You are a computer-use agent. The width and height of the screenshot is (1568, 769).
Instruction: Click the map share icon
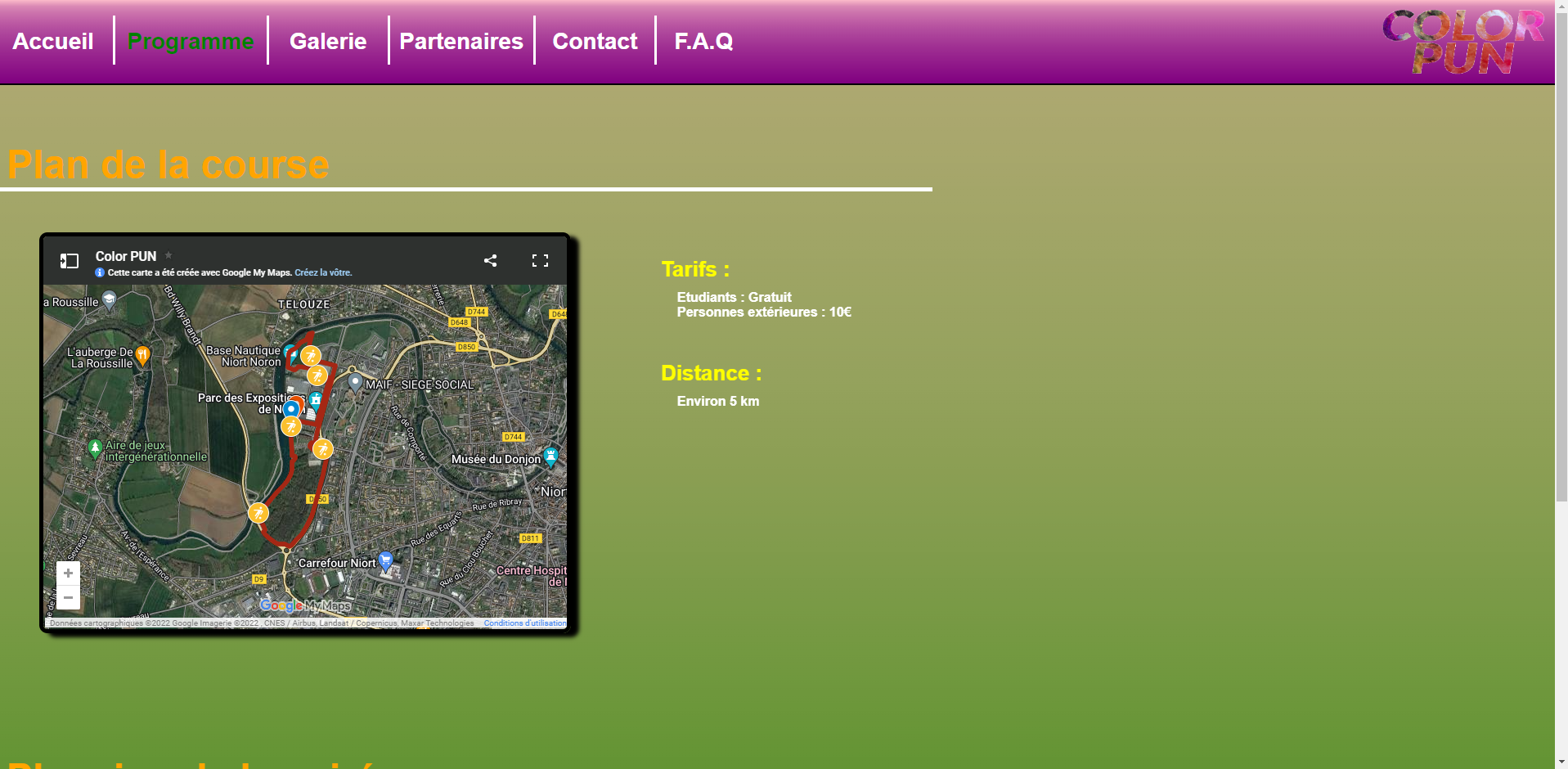coord(490,260)
